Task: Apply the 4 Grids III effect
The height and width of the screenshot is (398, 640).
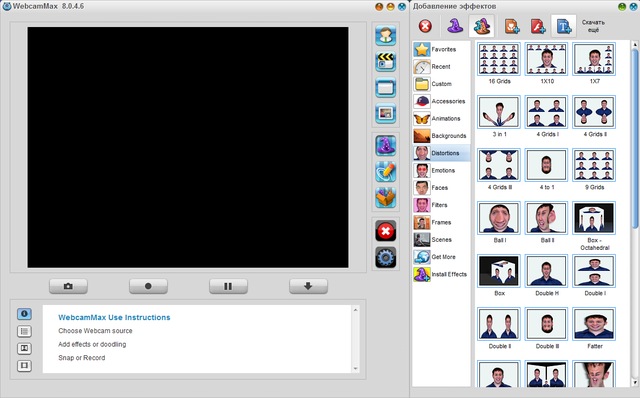Action: coord(499,165)
